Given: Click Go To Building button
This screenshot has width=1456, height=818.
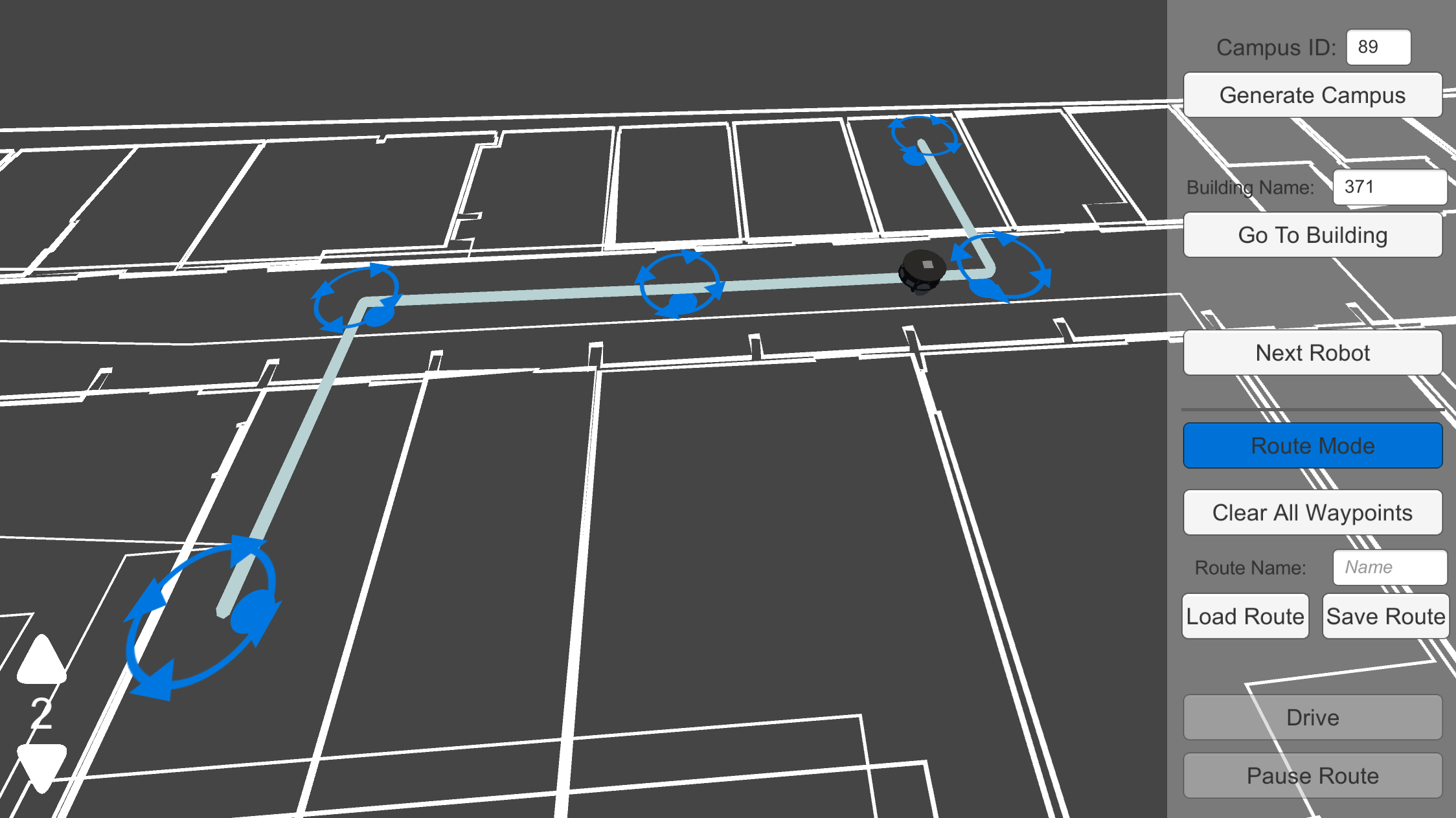Looking at the screenshot, I should pos(1314,236).
